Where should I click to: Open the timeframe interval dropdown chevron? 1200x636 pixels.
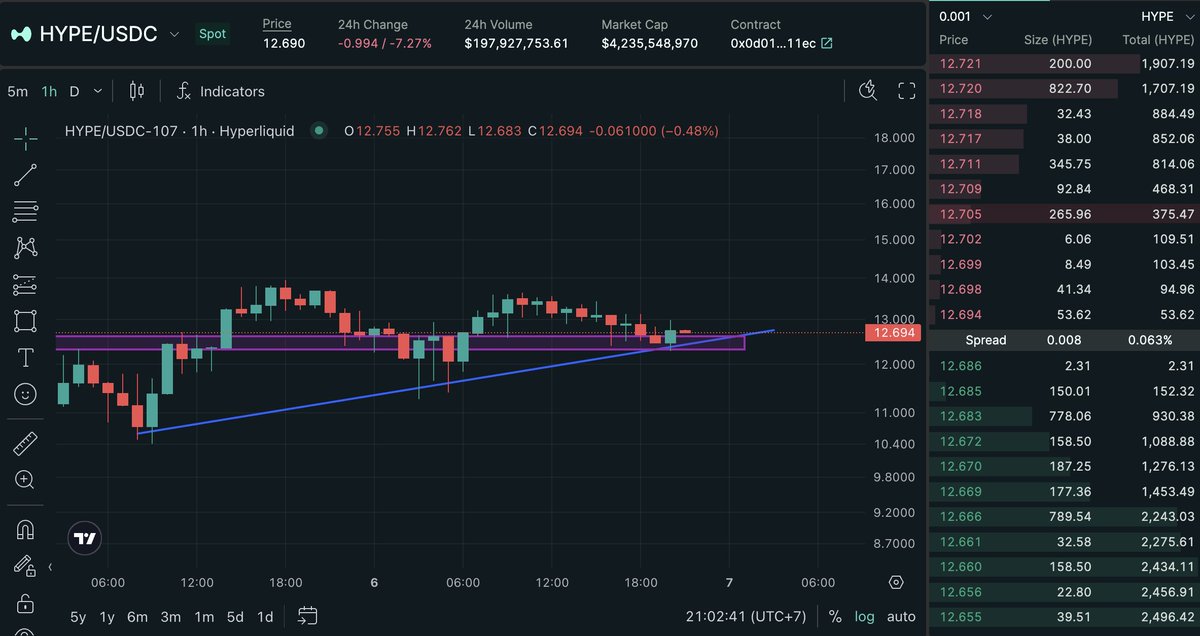[98, 91]
